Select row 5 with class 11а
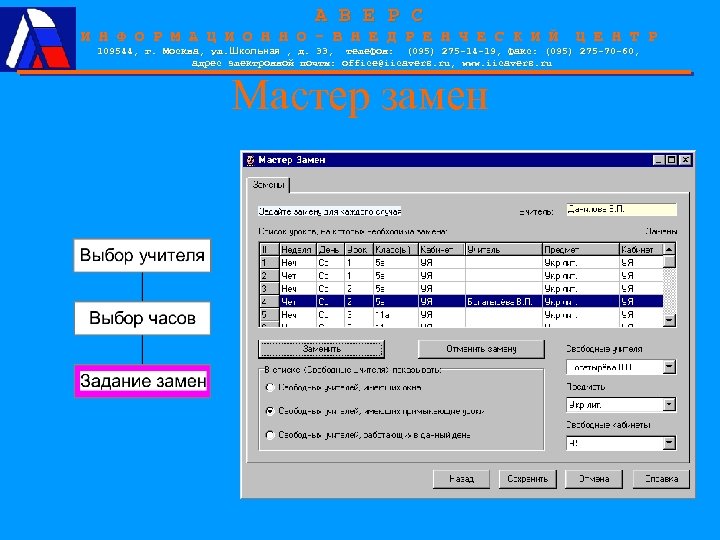Viewport: 720px width, 540px height. pyautogui.click(x=461, y=315)
